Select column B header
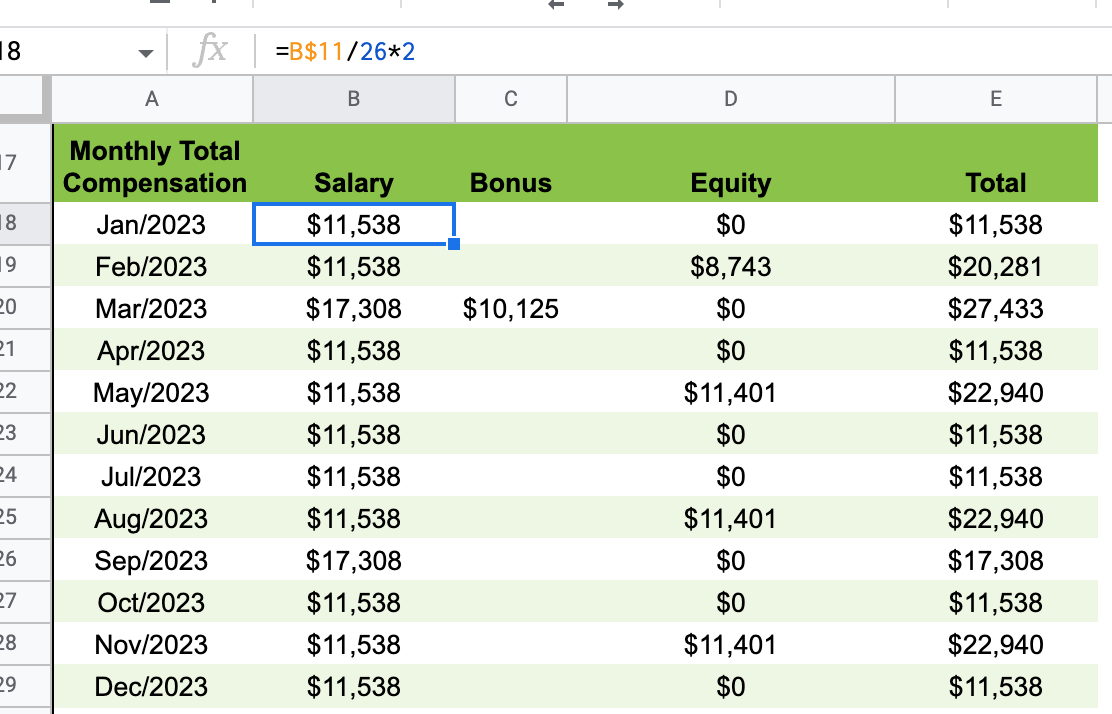1112x714 pixels. (x=353, y=99)
